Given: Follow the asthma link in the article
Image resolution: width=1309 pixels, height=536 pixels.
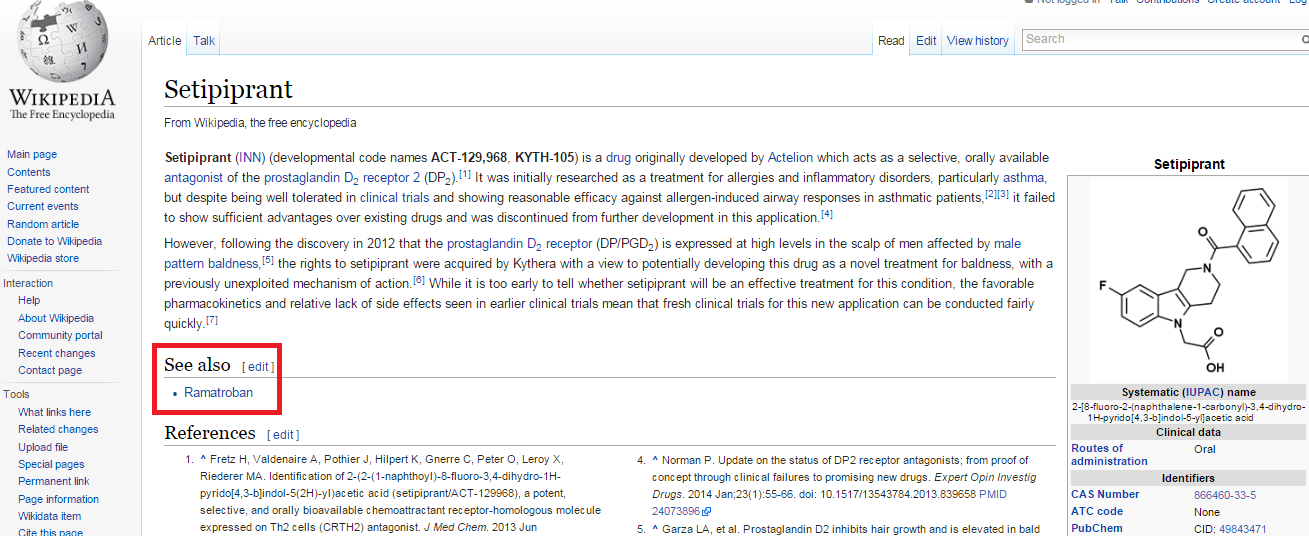Looking at the screenshot, I should click(x=1023, y=178).
